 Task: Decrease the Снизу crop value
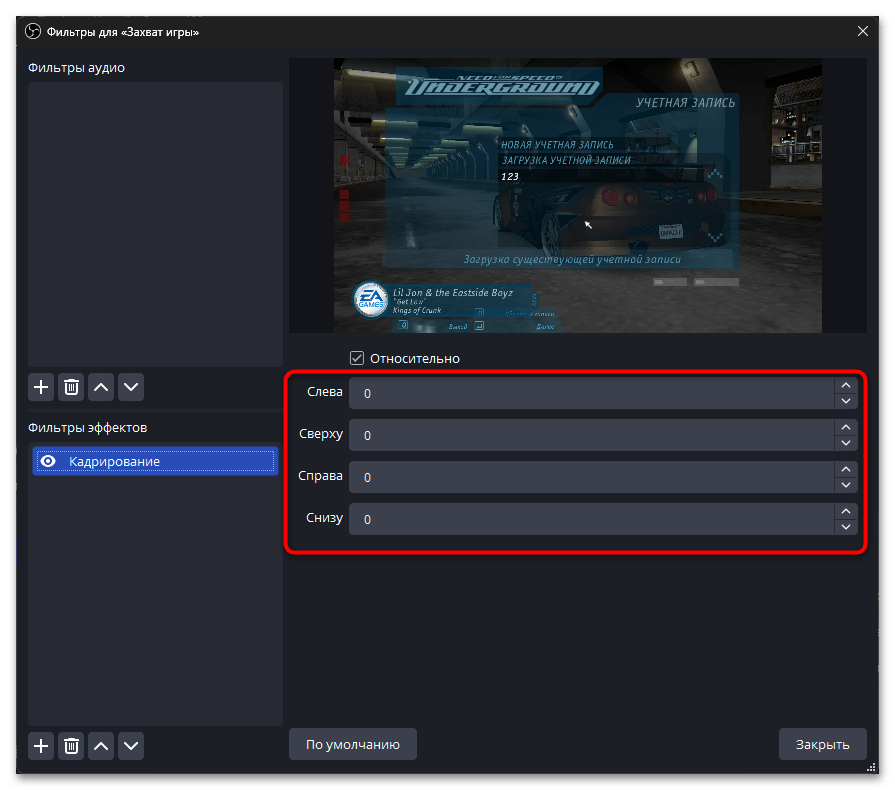tap(846, 527)
